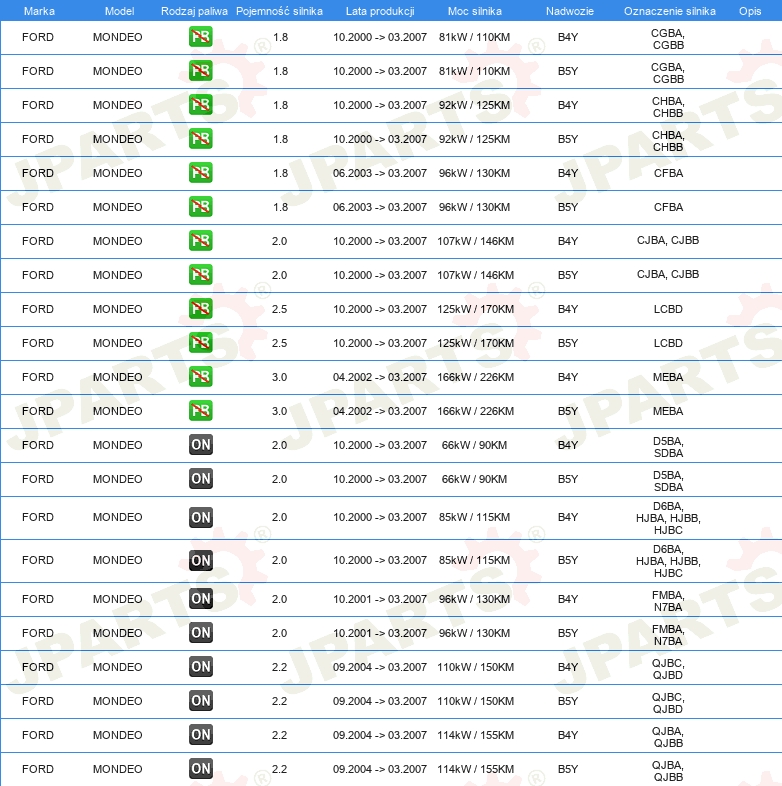
Task: Click 'B4Y' body in 92kW / 125KM row
Action: (x=568, y=105)
